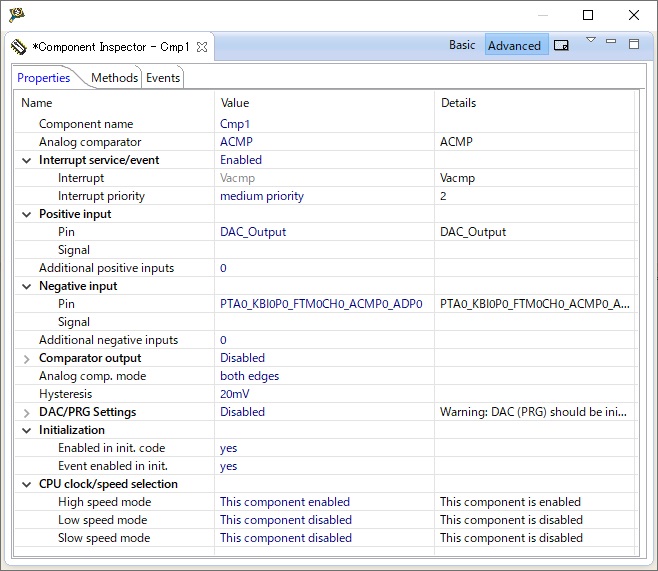
Task: Minimize the Component Inspector panel
Action: point(611,41)
